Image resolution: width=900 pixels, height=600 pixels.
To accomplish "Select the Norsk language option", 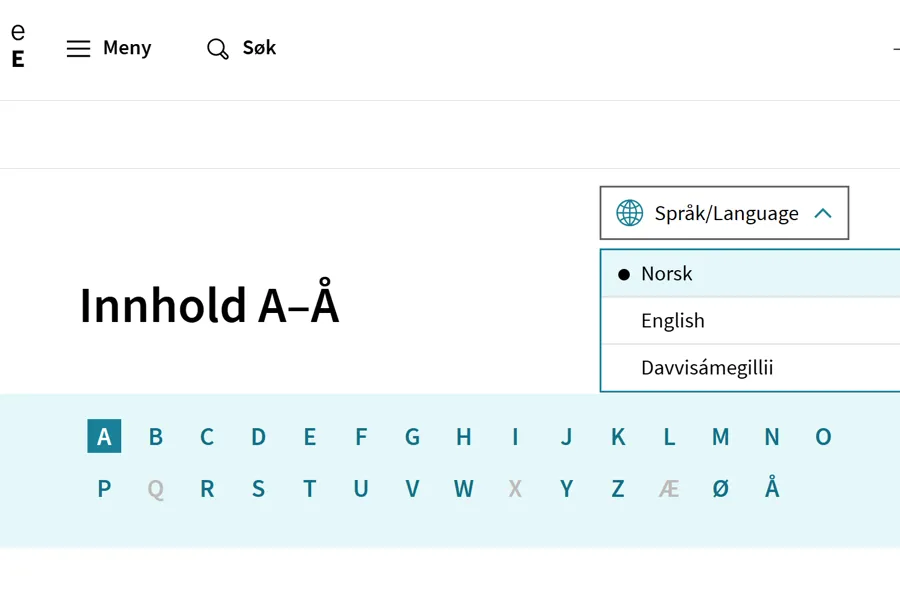I will [667, 274].
